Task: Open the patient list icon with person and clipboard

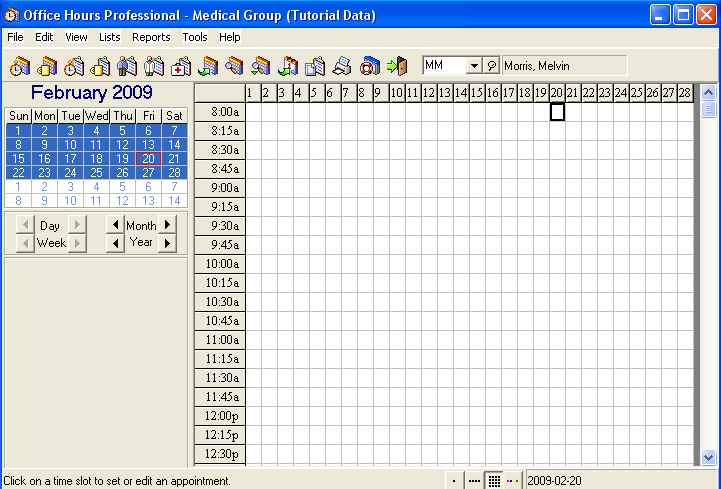Action: tap(127, 66)
